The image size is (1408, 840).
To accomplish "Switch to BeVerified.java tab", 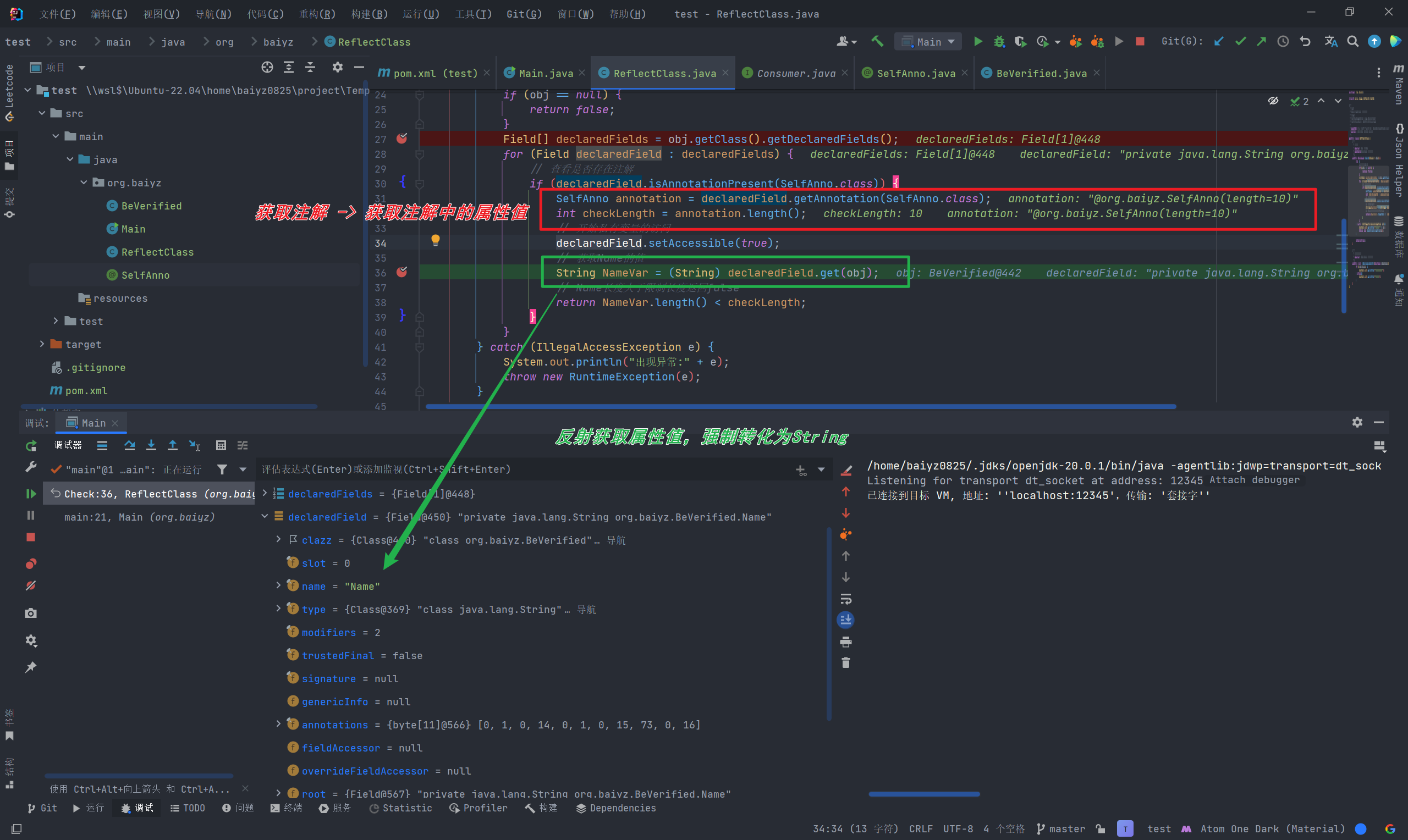I will 1041,73.
